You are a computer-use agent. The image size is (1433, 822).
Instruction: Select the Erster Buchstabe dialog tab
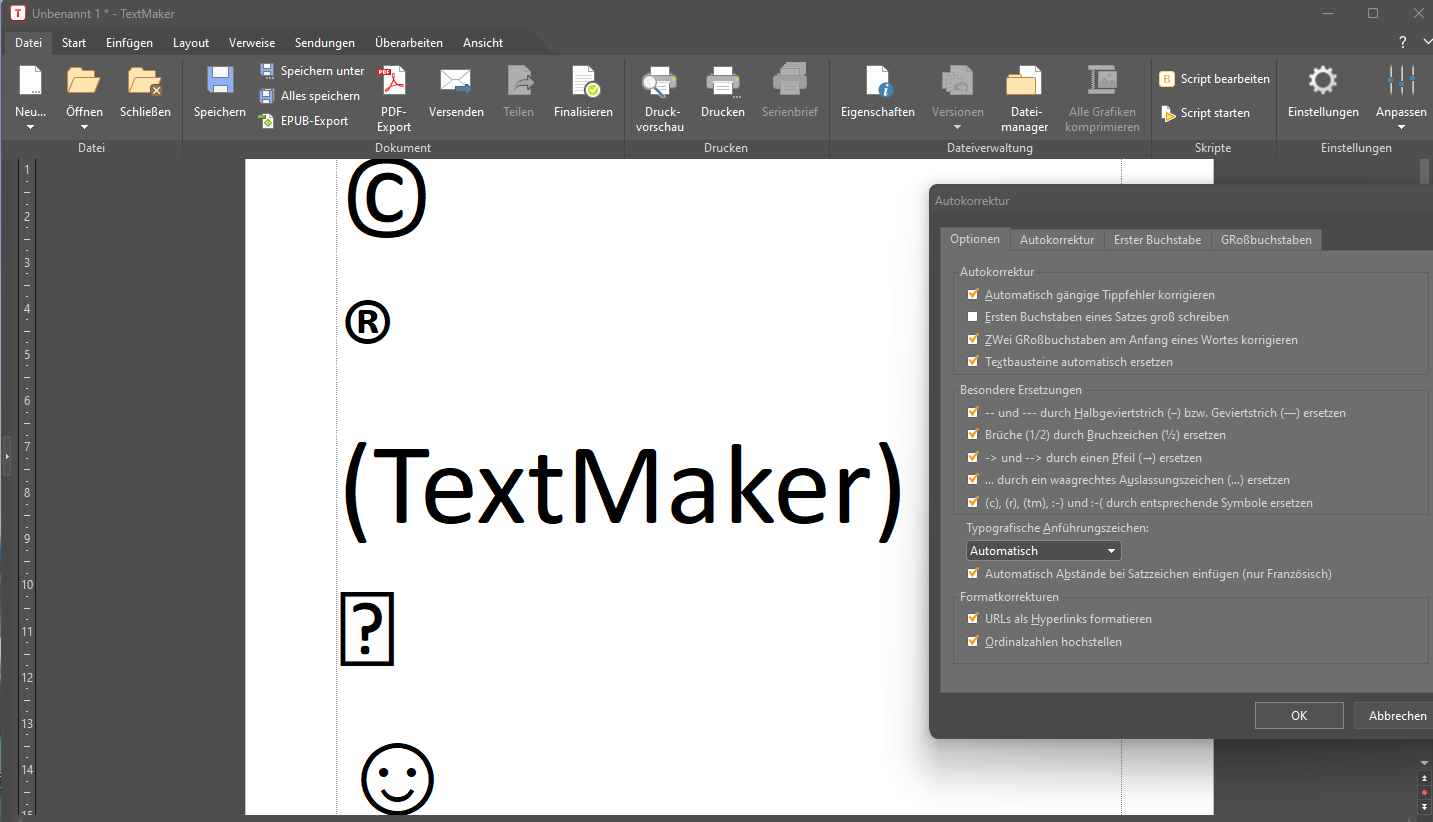click(1158, 240)
